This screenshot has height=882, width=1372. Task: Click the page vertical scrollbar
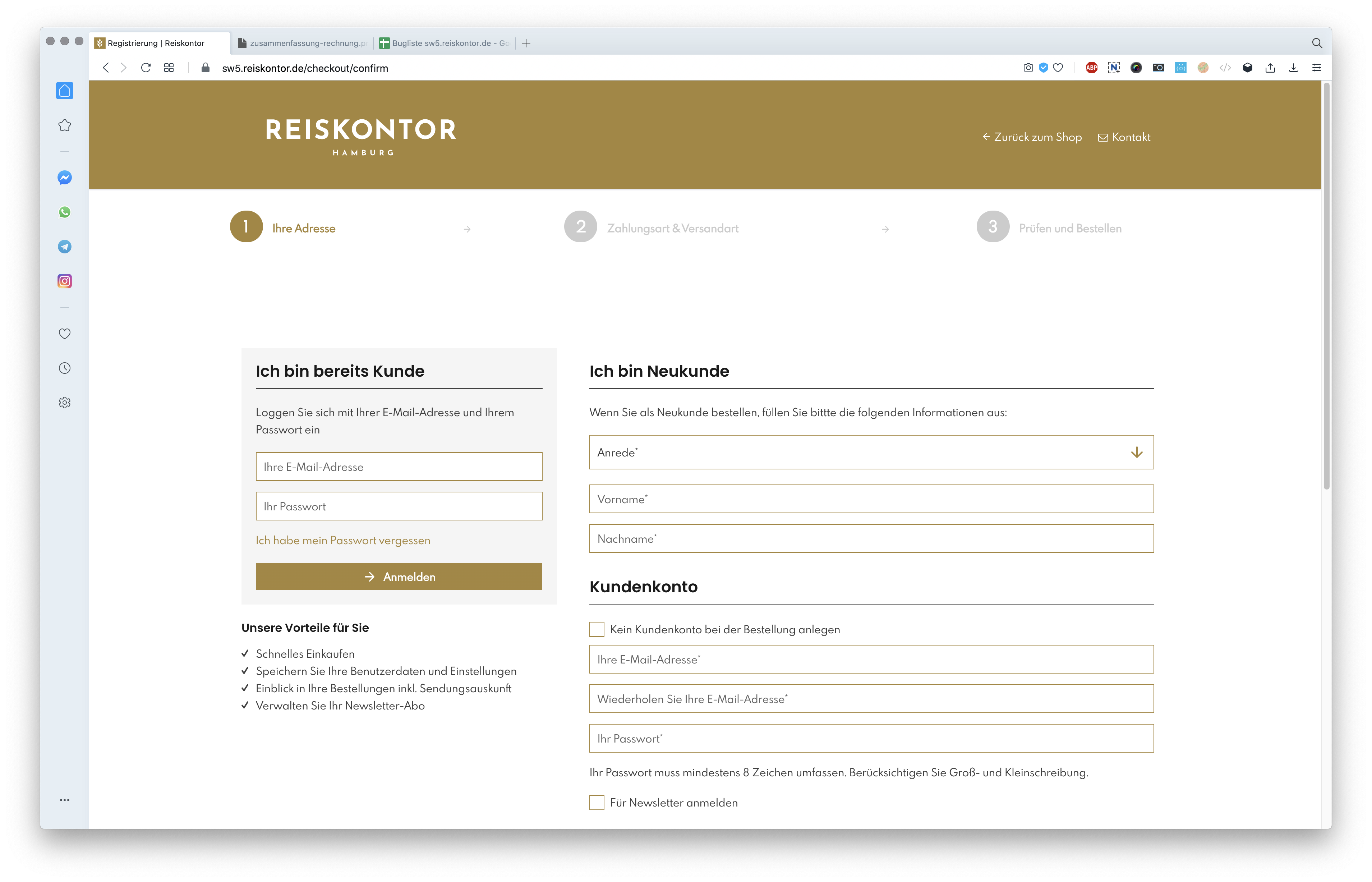tap(1326, 286)
